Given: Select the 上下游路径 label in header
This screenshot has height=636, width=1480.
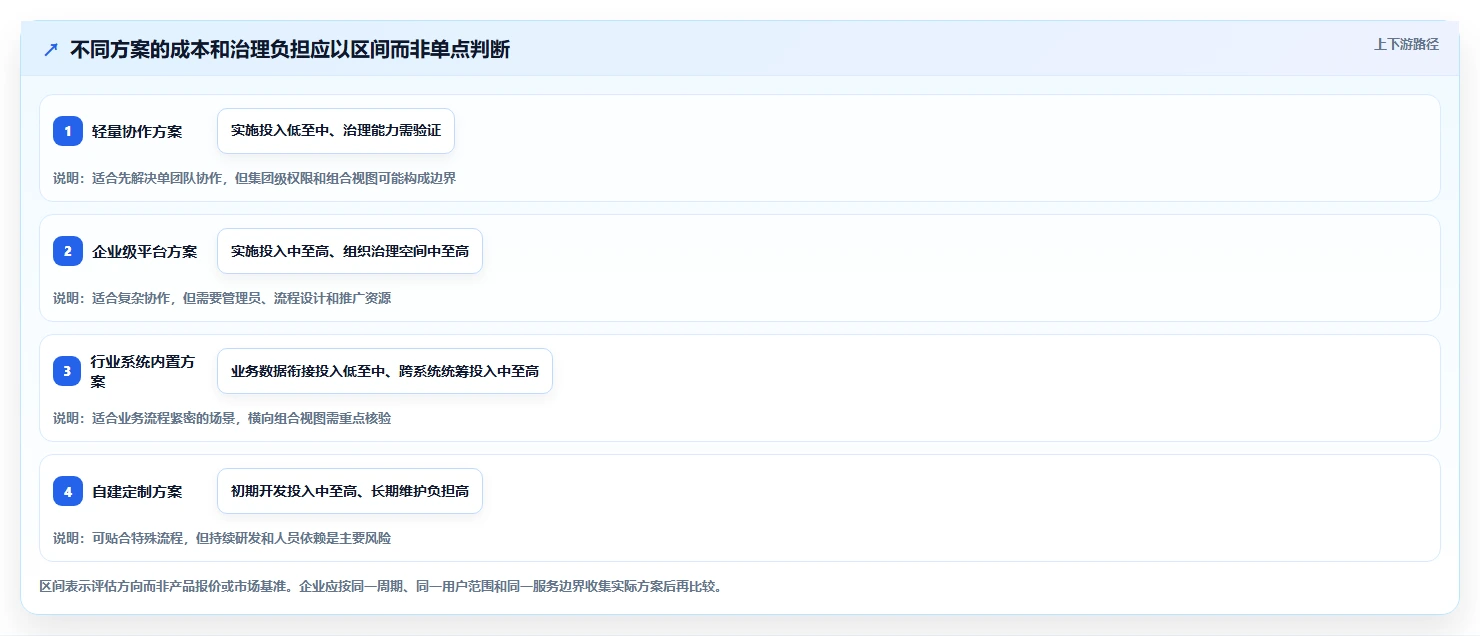Looking at the screenshot, I should 1406,44.
